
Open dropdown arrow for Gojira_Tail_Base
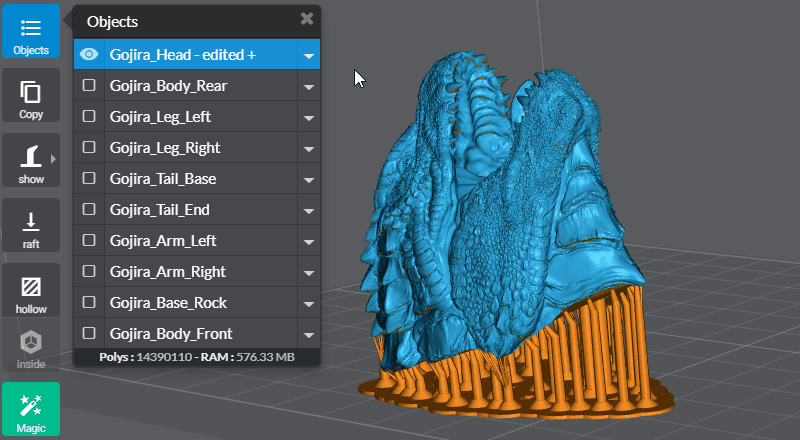(309, 180)
